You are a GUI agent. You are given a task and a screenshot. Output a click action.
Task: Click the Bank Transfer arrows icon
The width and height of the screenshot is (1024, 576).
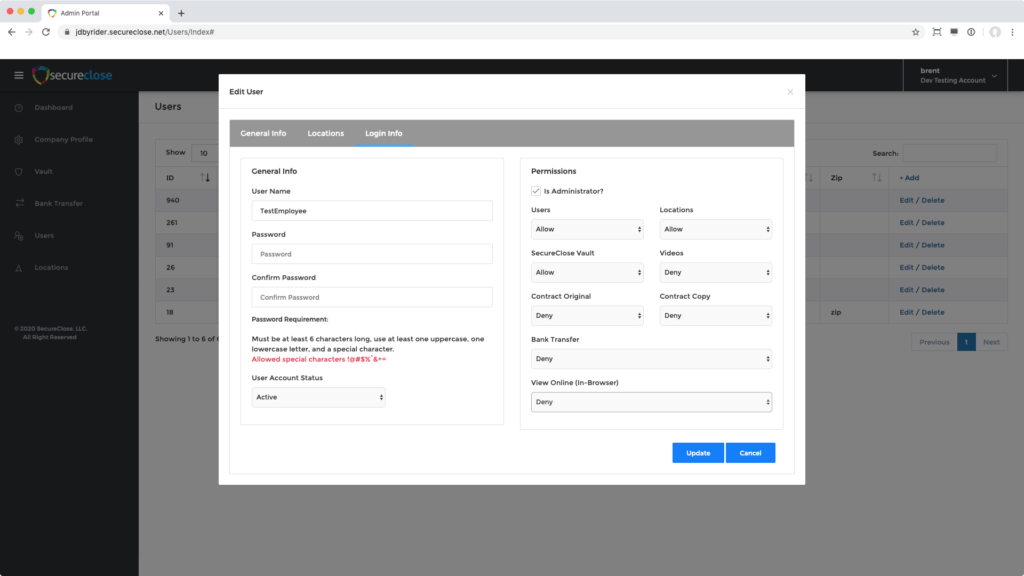[x=19, y=204]
